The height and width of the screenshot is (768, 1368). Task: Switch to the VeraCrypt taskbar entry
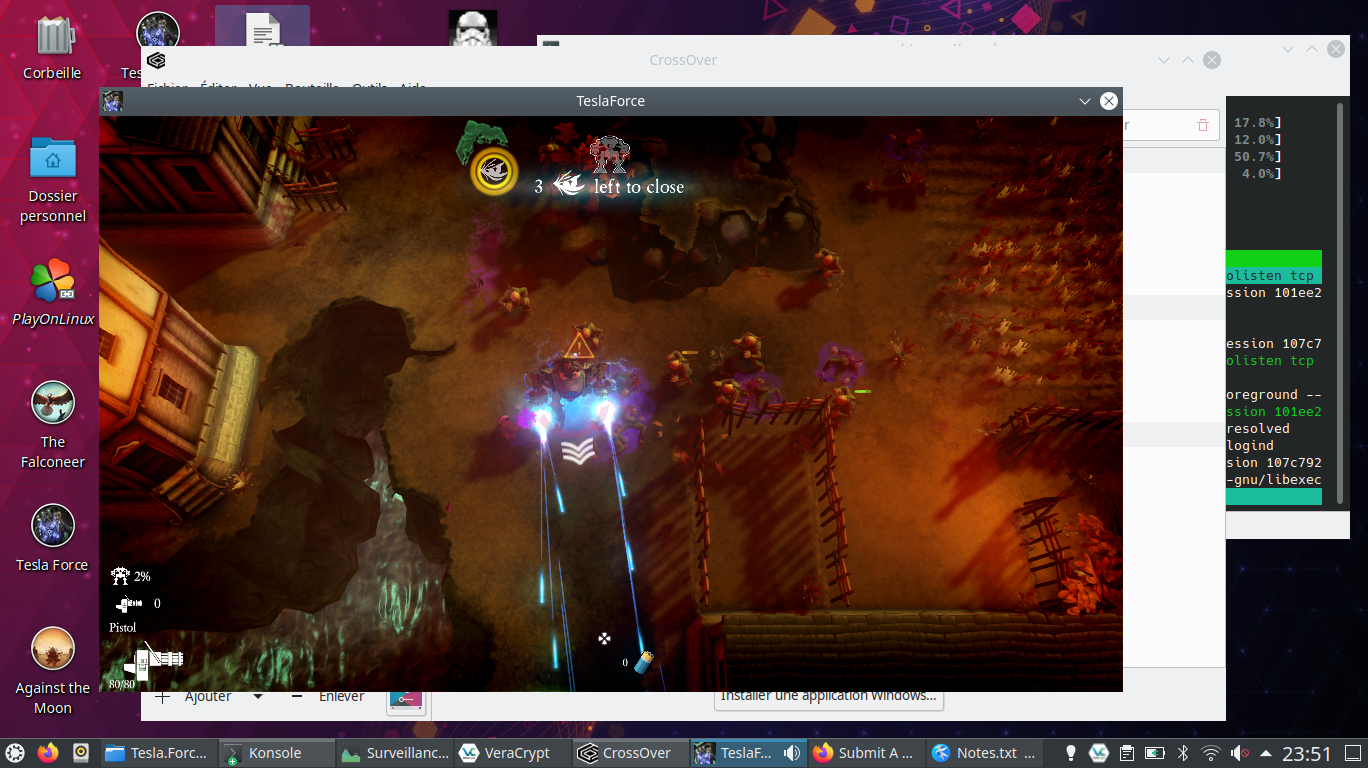point(504,753)
